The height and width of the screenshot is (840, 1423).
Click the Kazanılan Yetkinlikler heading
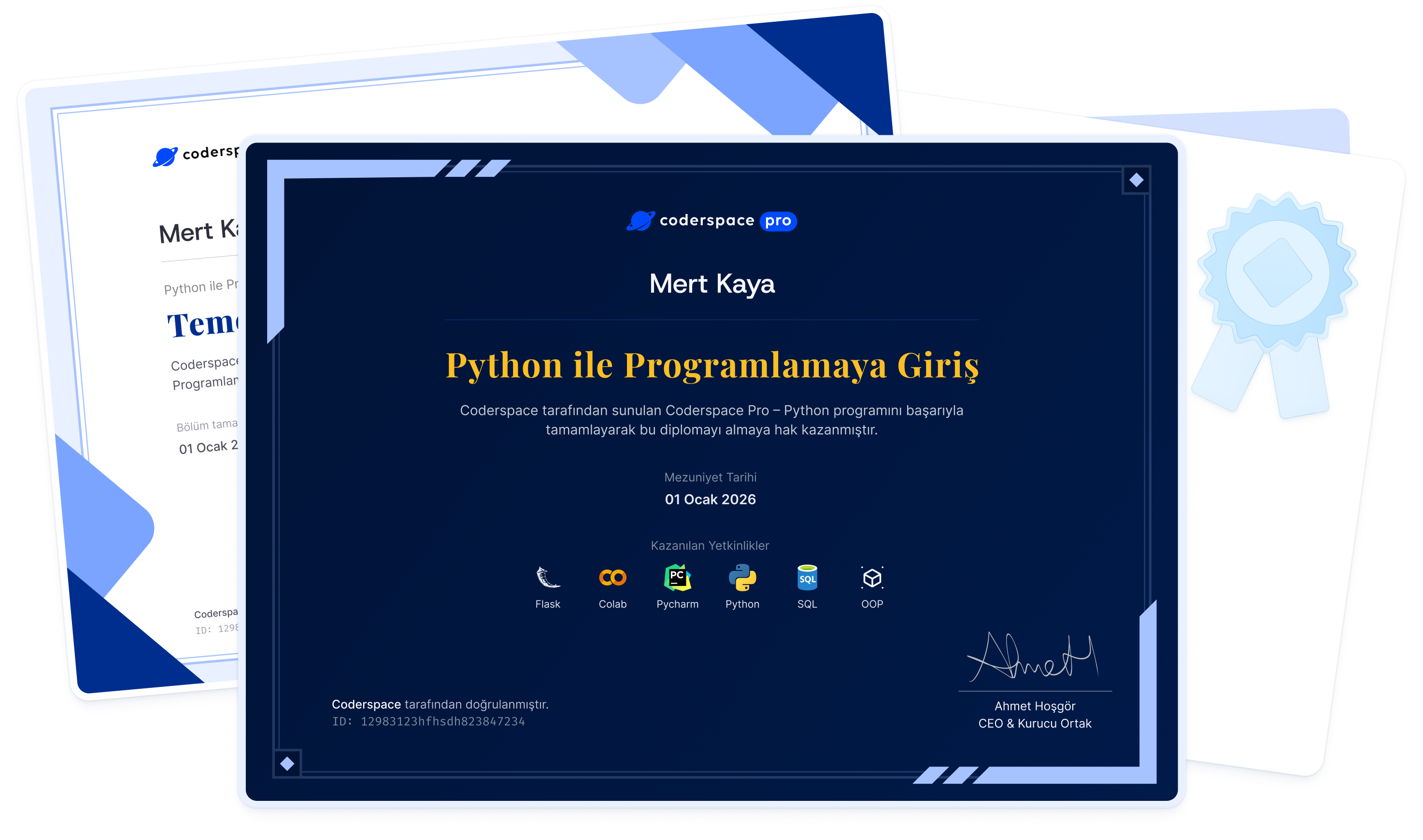pyautogui.click(x=710, y=545)
